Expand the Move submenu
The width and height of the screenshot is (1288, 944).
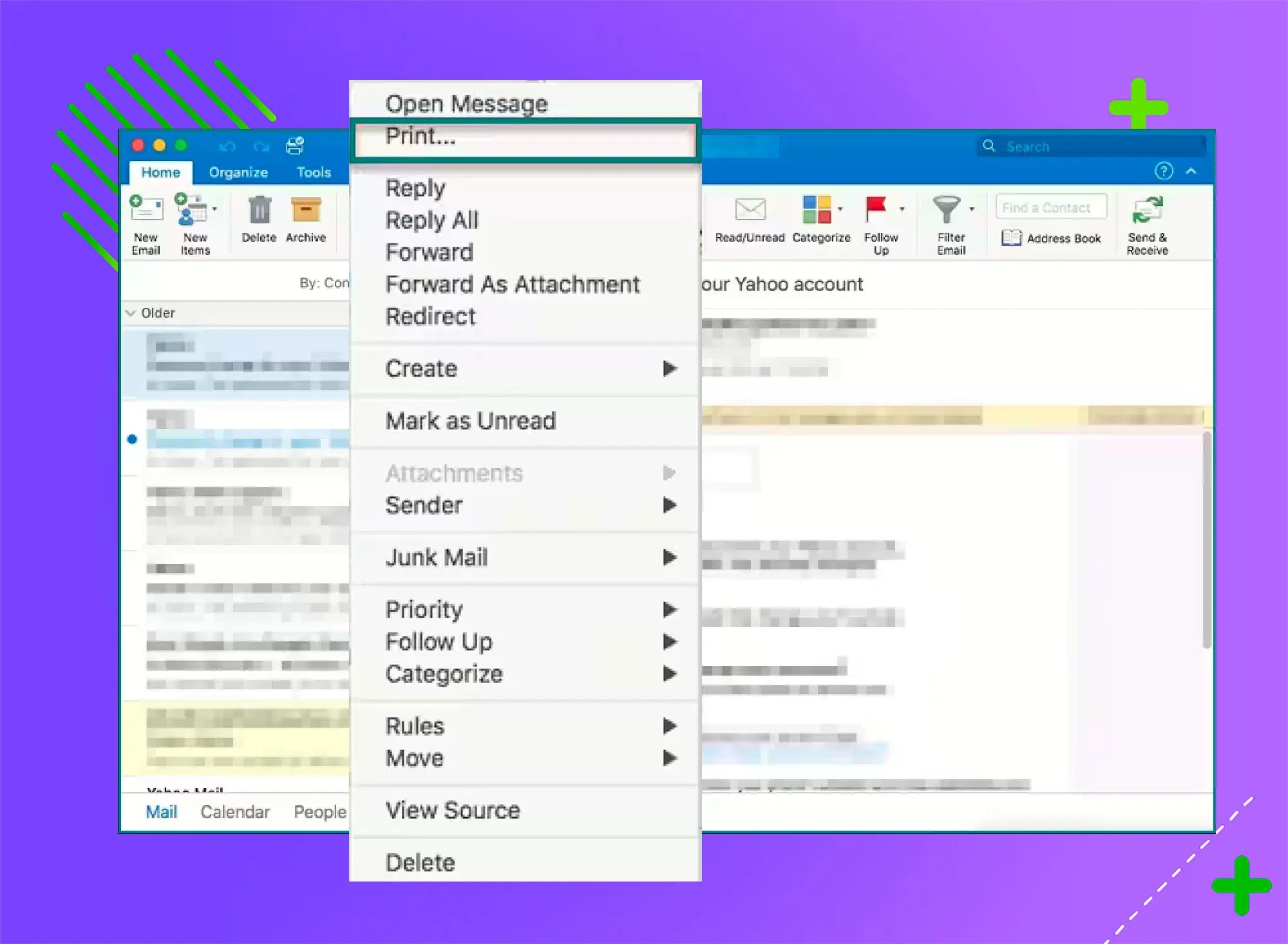[525, 759]
